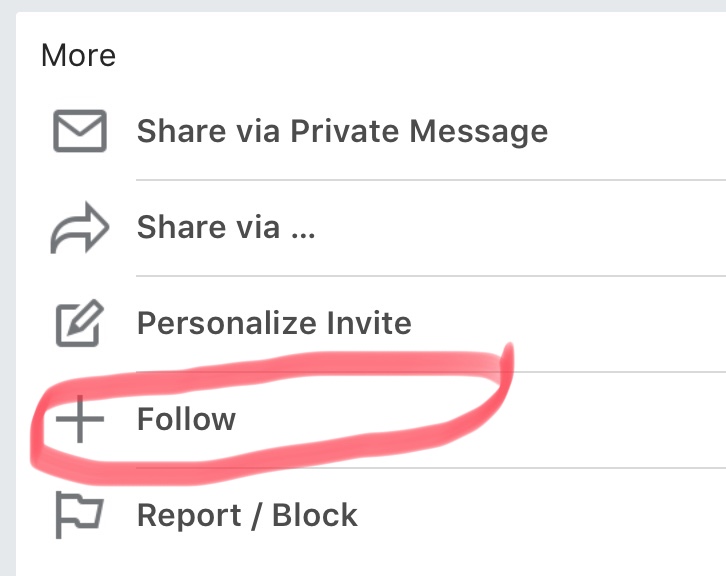Click the plus icon beside Follow
Screen dimensions: 726x576
point(80,419)
